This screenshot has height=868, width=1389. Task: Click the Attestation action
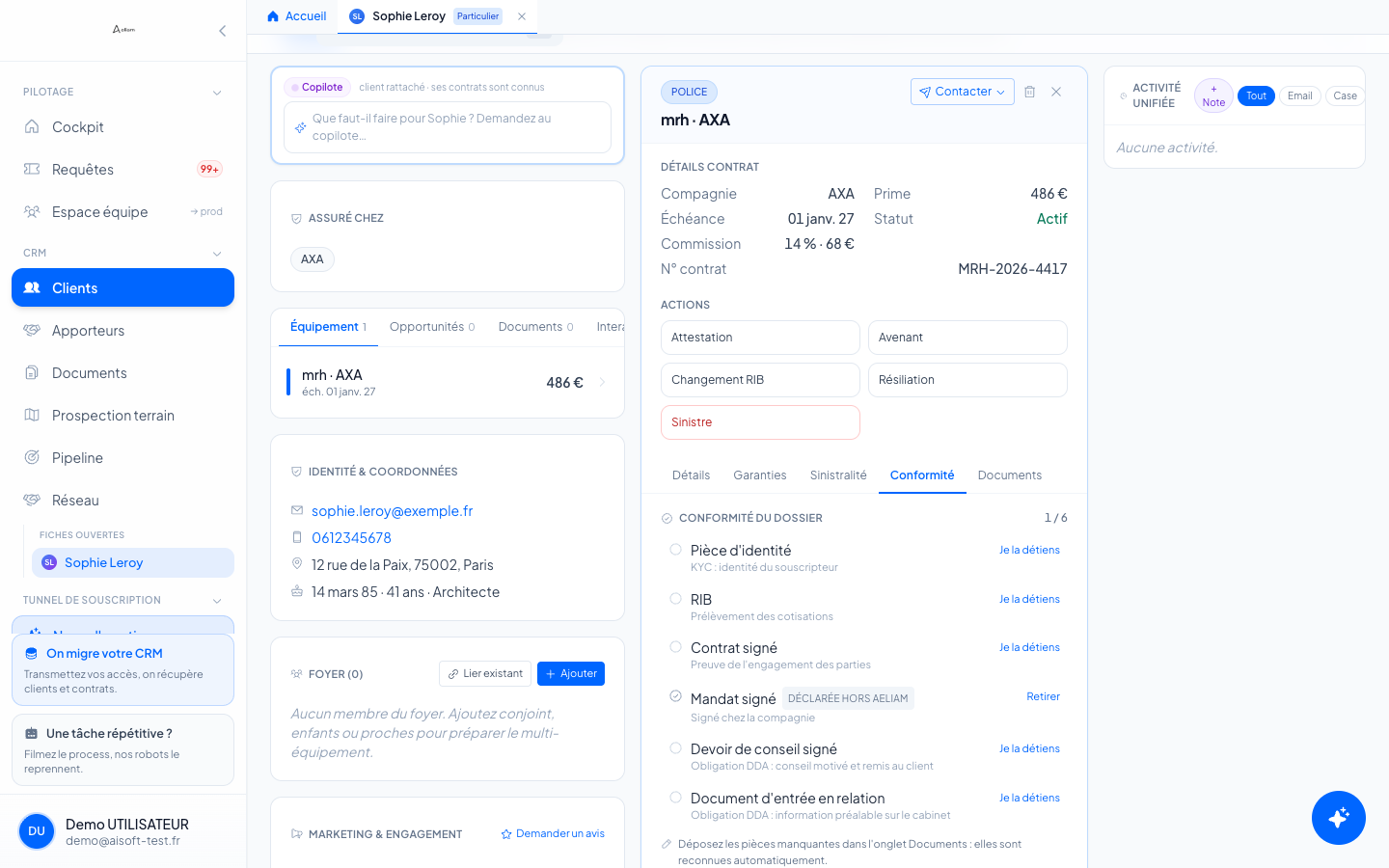[x=760, y=338]
